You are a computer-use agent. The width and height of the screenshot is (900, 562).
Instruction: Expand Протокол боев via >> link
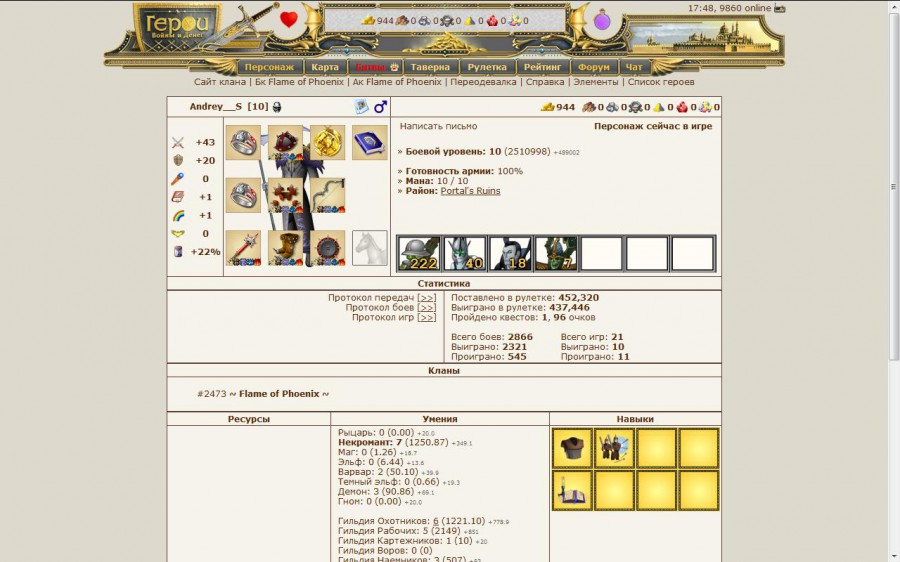pyautogui.click(x=426, y=308)
